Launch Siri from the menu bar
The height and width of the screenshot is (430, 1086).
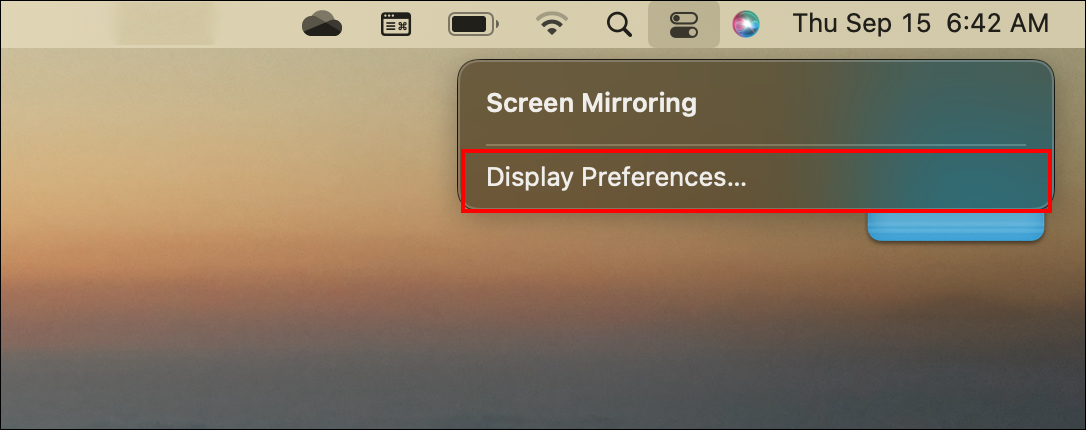[x=745, y=24]
